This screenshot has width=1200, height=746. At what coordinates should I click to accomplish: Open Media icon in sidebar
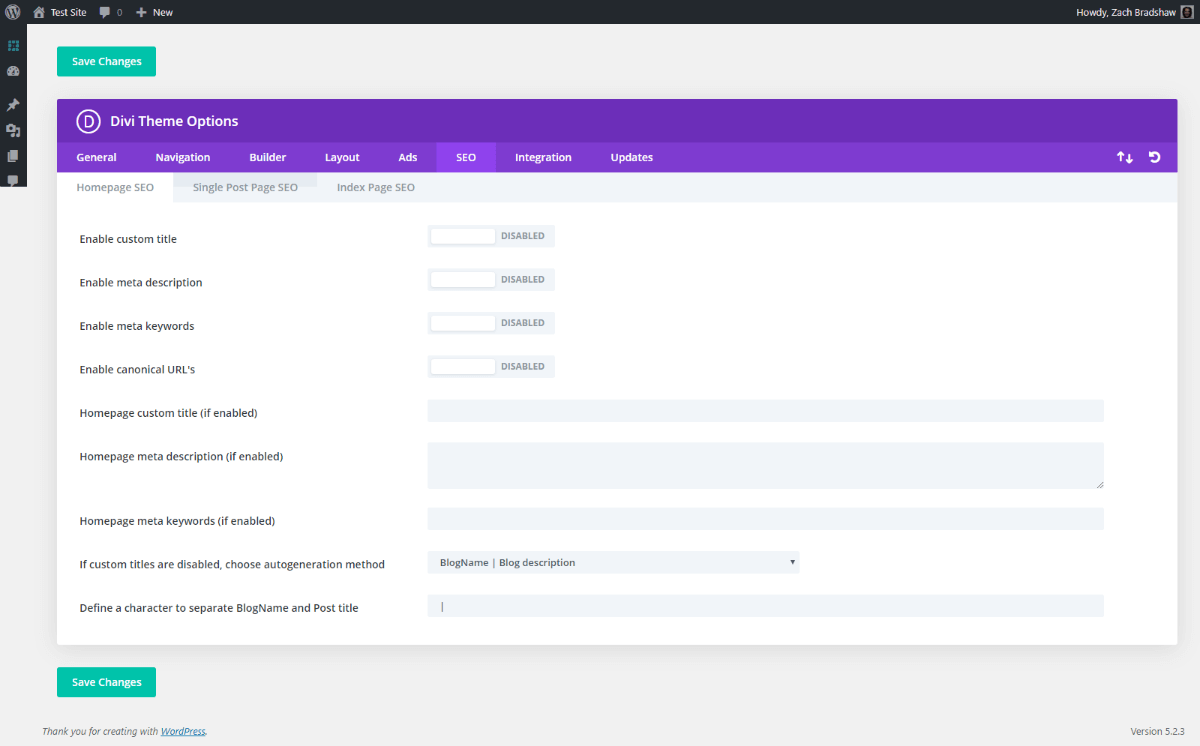[13, 130]
